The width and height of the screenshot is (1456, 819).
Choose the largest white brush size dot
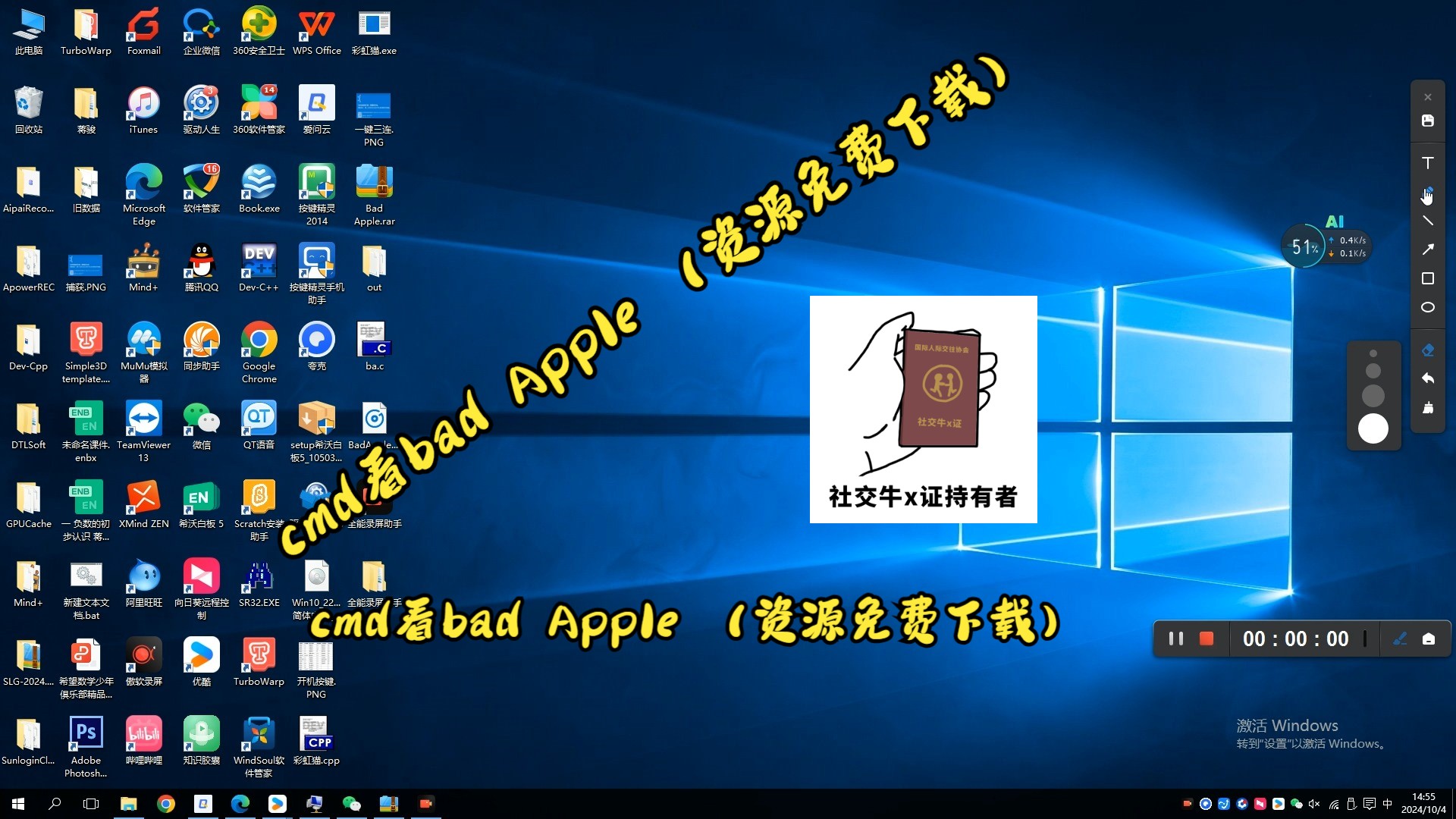coord(1373,428)
